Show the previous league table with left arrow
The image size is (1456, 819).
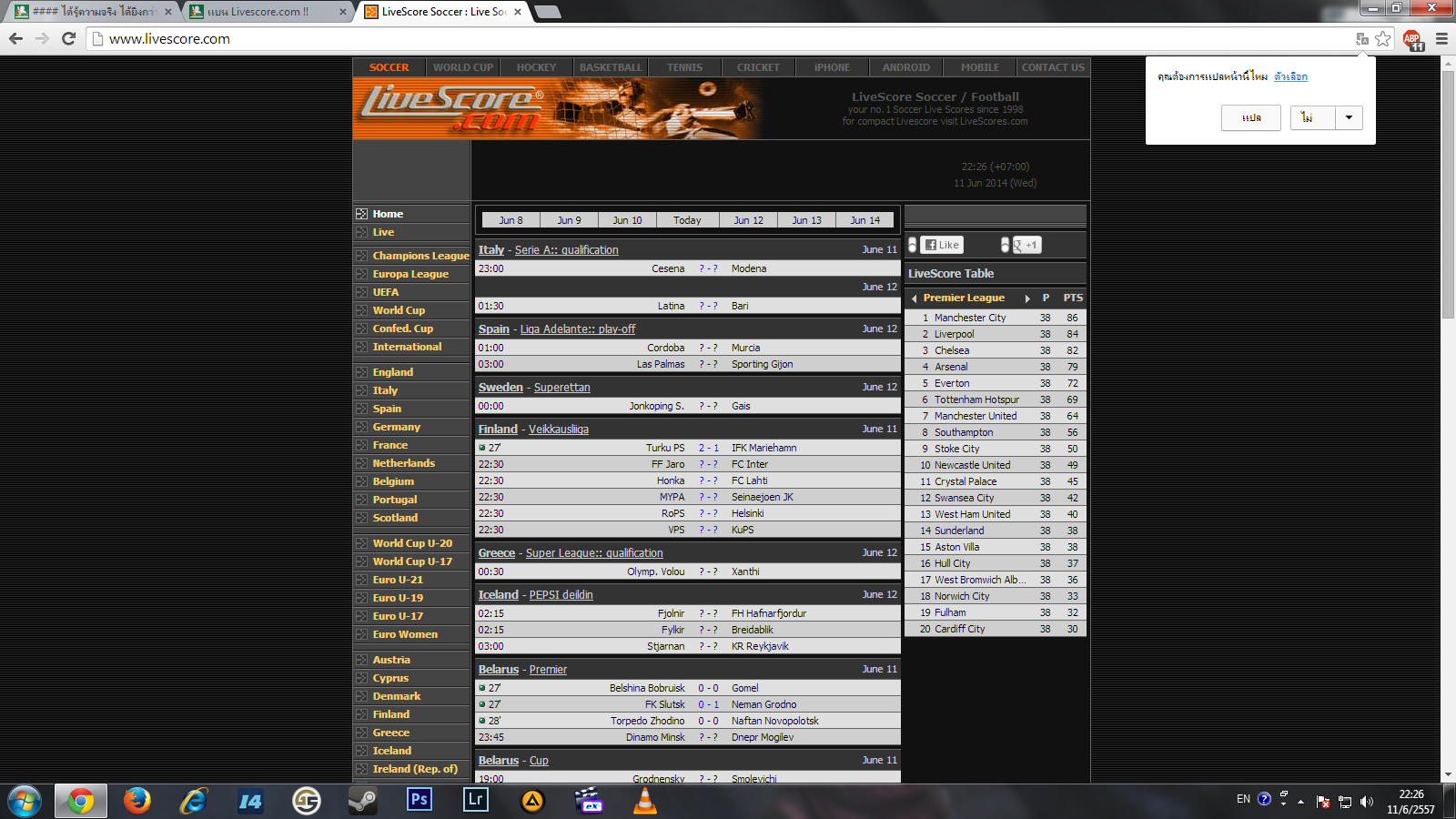[x=914, y=298]
